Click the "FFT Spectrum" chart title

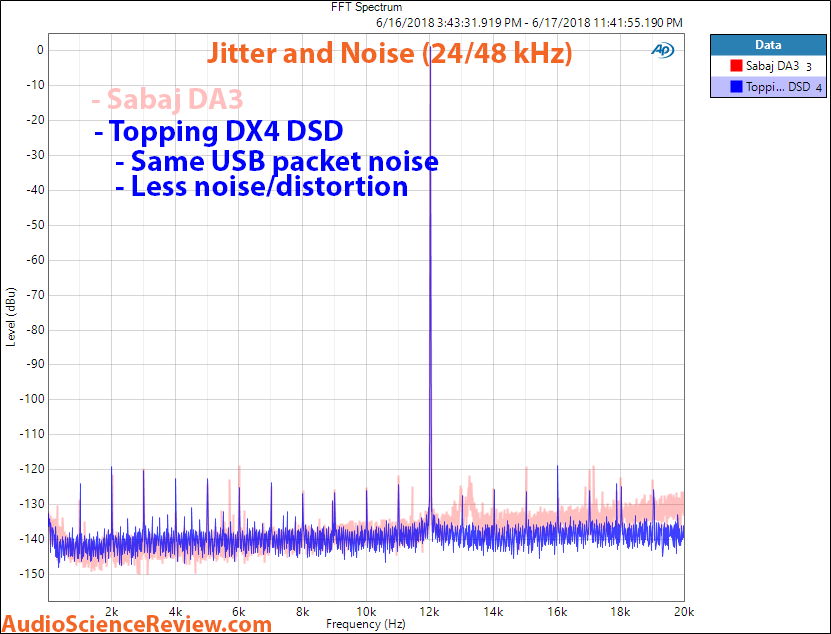[x=366, y=7]
